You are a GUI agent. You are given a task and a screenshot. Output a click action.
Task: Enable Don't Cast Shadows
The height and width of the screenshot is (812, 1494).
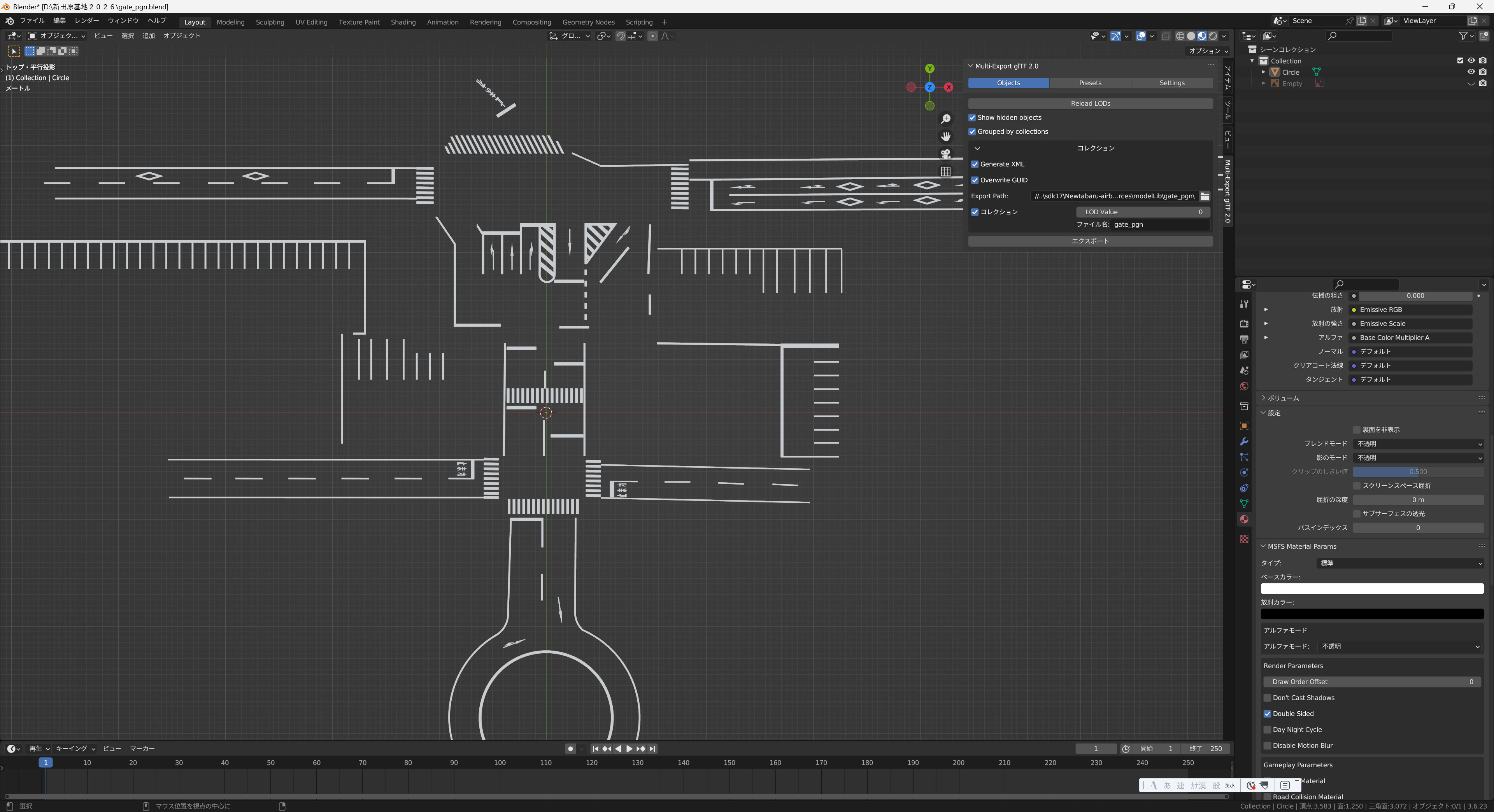click(x=1267, y=698)
